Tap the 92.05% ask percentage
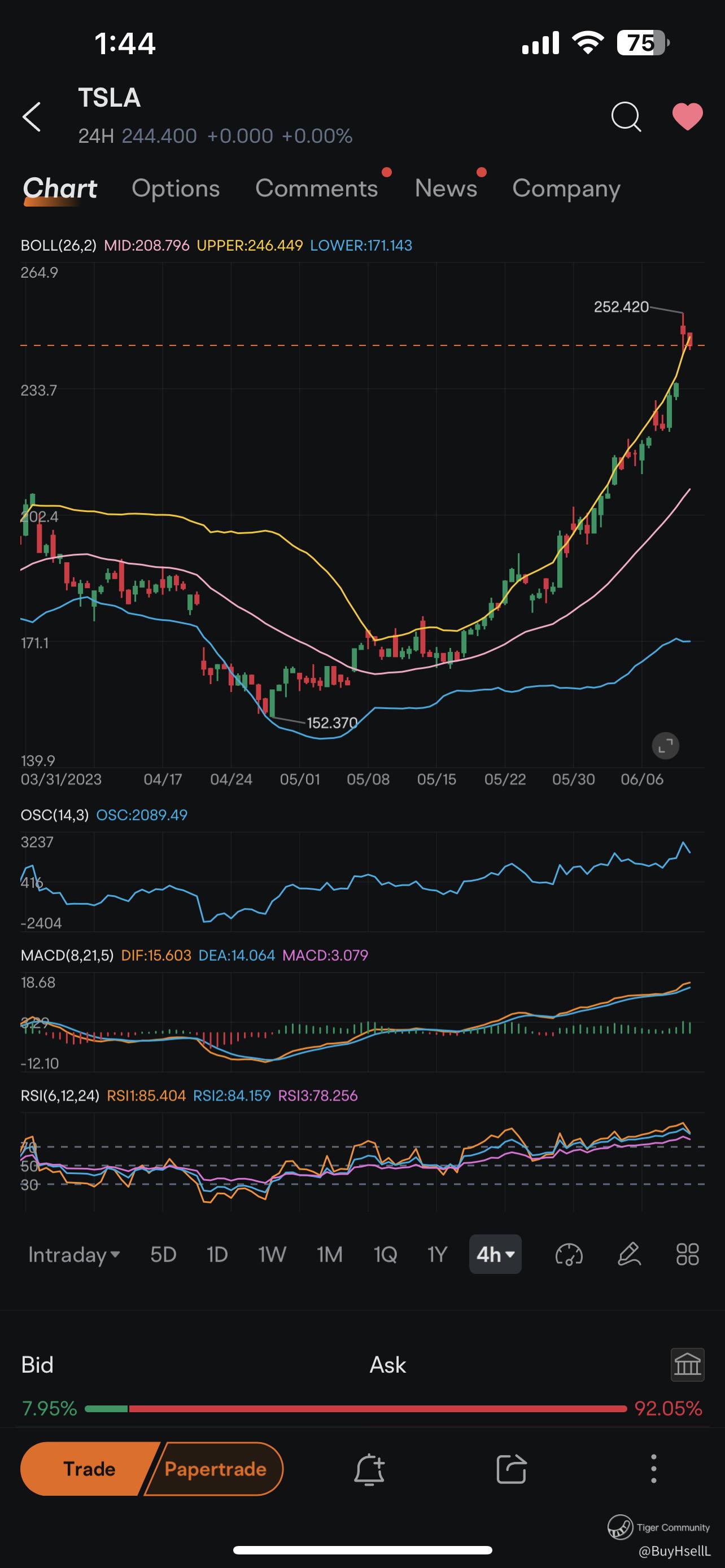 tap(669, 1408)
